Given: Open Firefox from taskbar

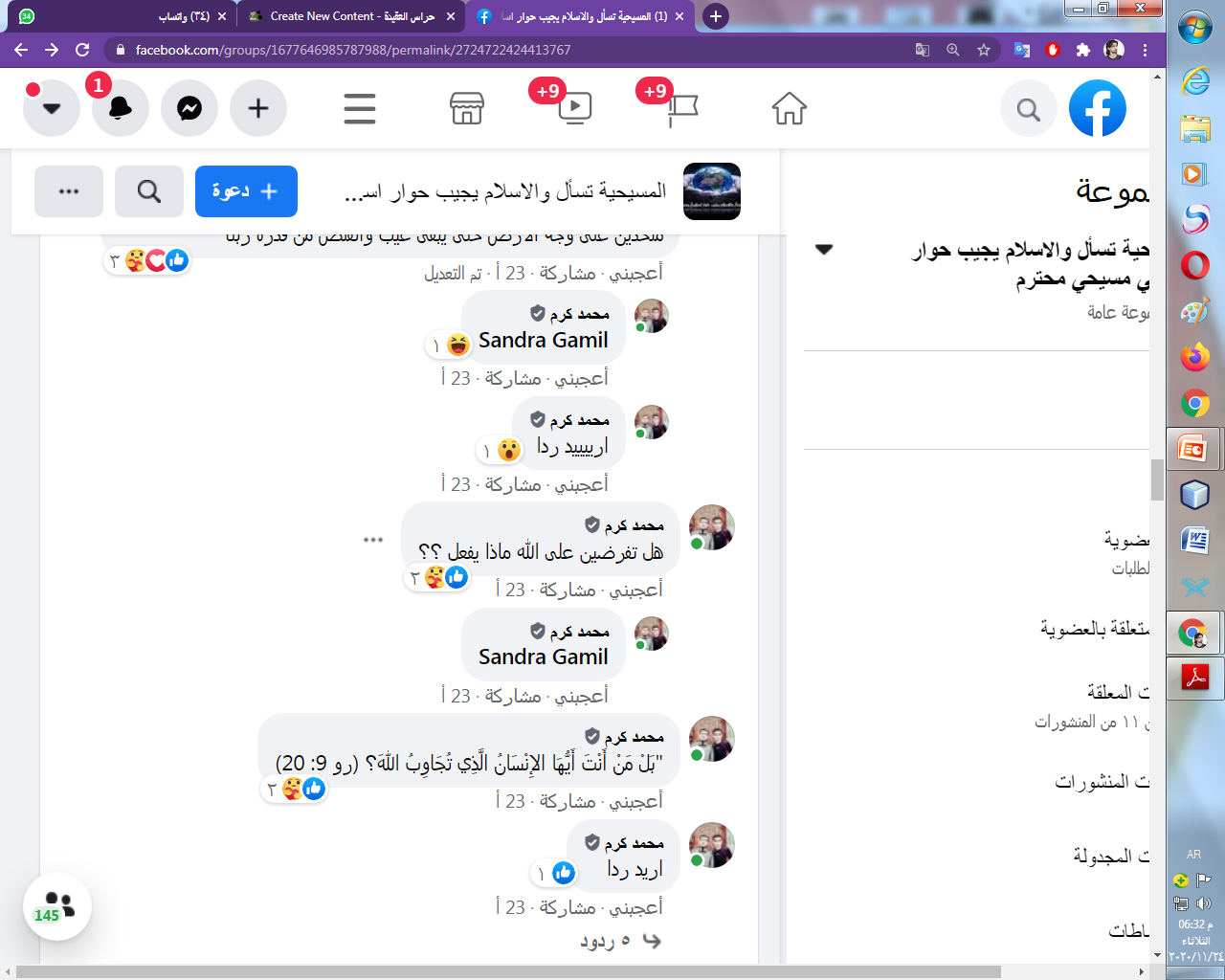Looking at the screenshot, I should (x=1195, y=357).
